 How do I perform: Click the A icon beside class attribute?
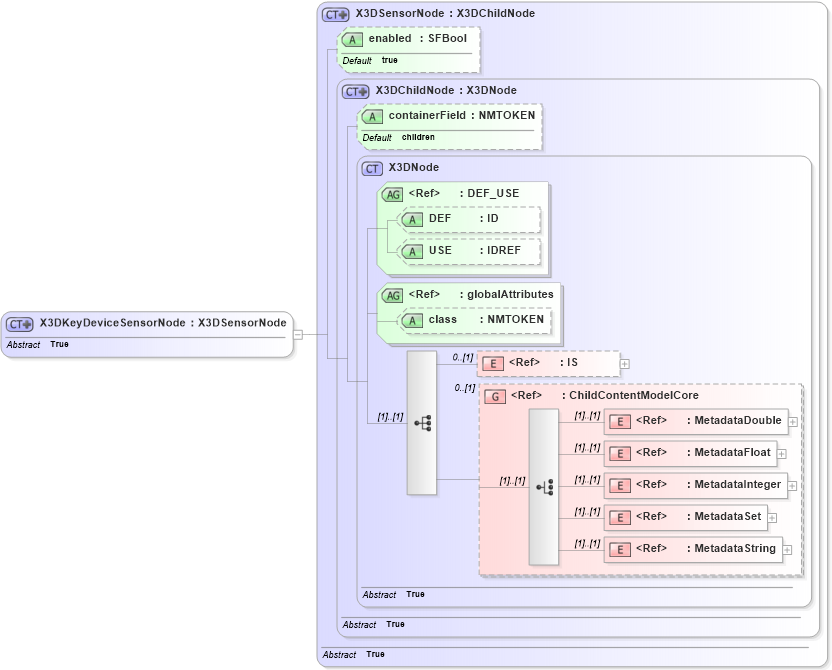(x=413, y=320)
